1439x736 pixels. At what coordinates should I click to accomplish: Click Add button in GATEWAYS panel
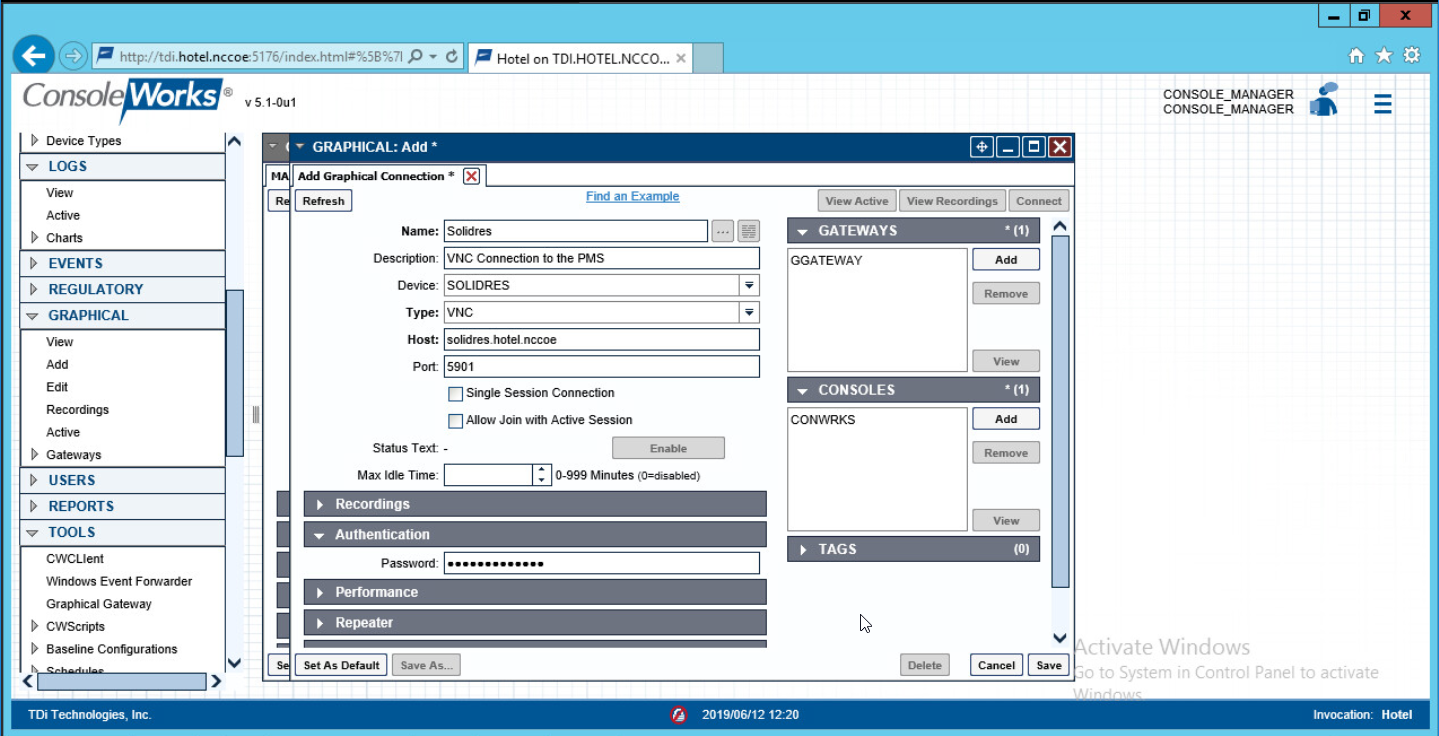1006,260
